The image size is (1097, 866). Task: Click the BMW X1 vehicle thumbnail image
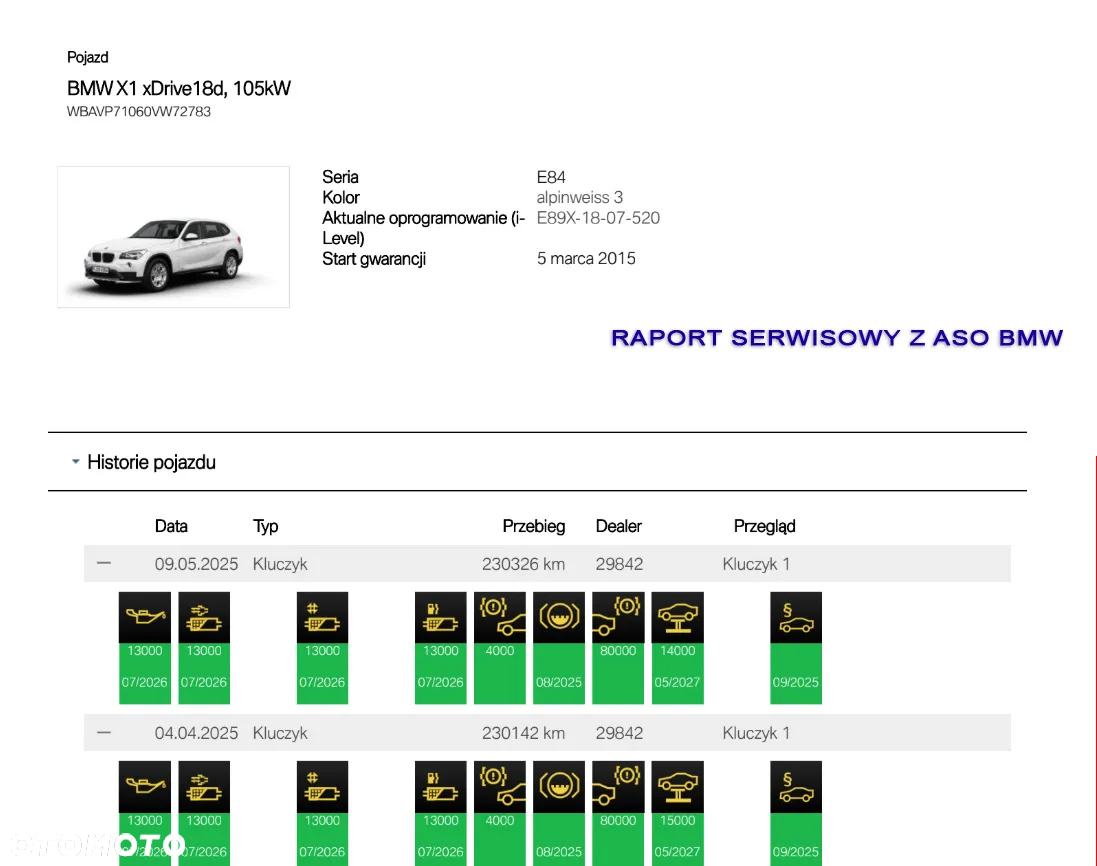pyautogui.click(x=174, y=237)
